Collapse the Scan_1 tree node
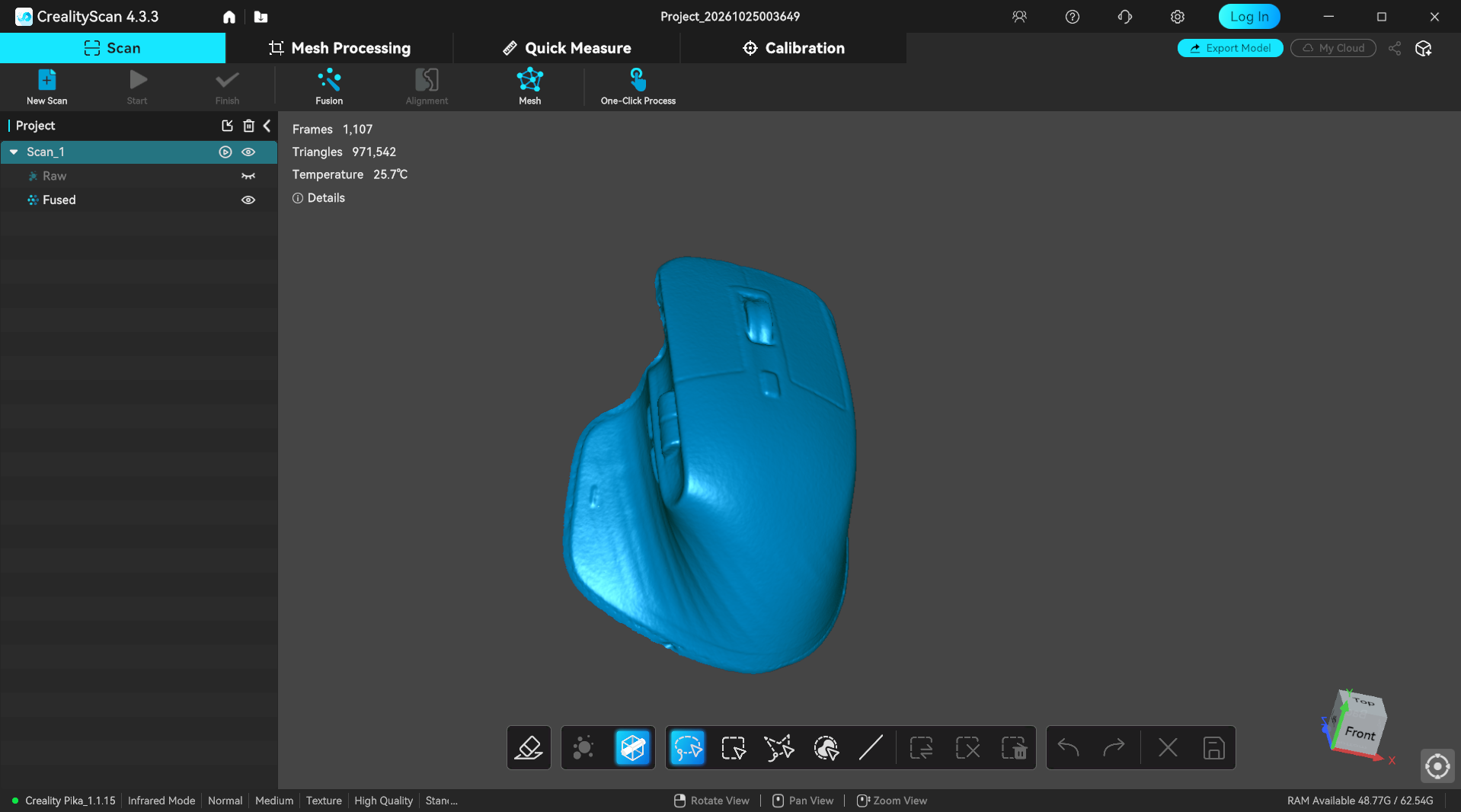Viewport: 1461px width, 812px height. (14, 152)
